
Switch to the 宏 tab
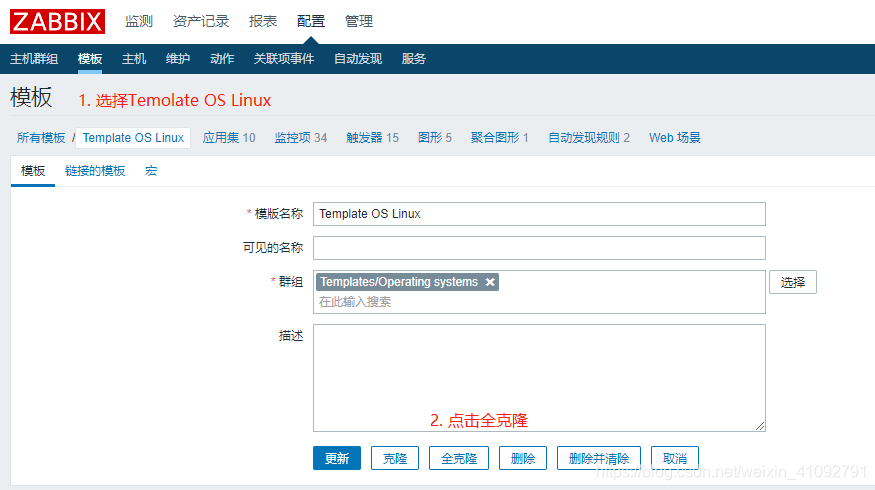point(151,171)
